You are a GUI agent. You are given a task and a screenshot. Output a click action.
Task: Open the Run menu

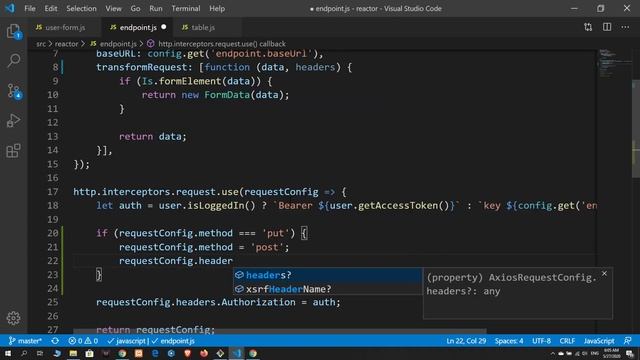[156, 8]
